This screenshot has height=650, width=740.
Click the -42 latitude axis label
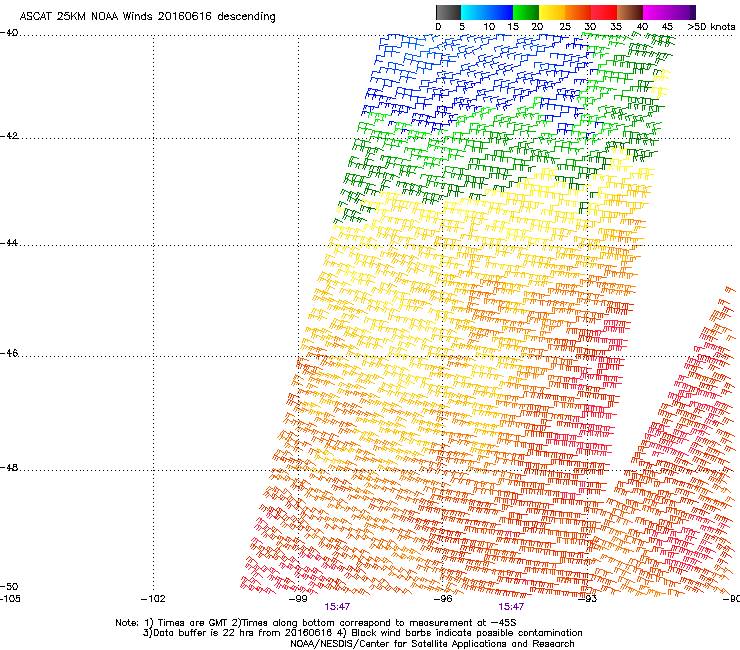pyautogui.click(x=9, y=136)
